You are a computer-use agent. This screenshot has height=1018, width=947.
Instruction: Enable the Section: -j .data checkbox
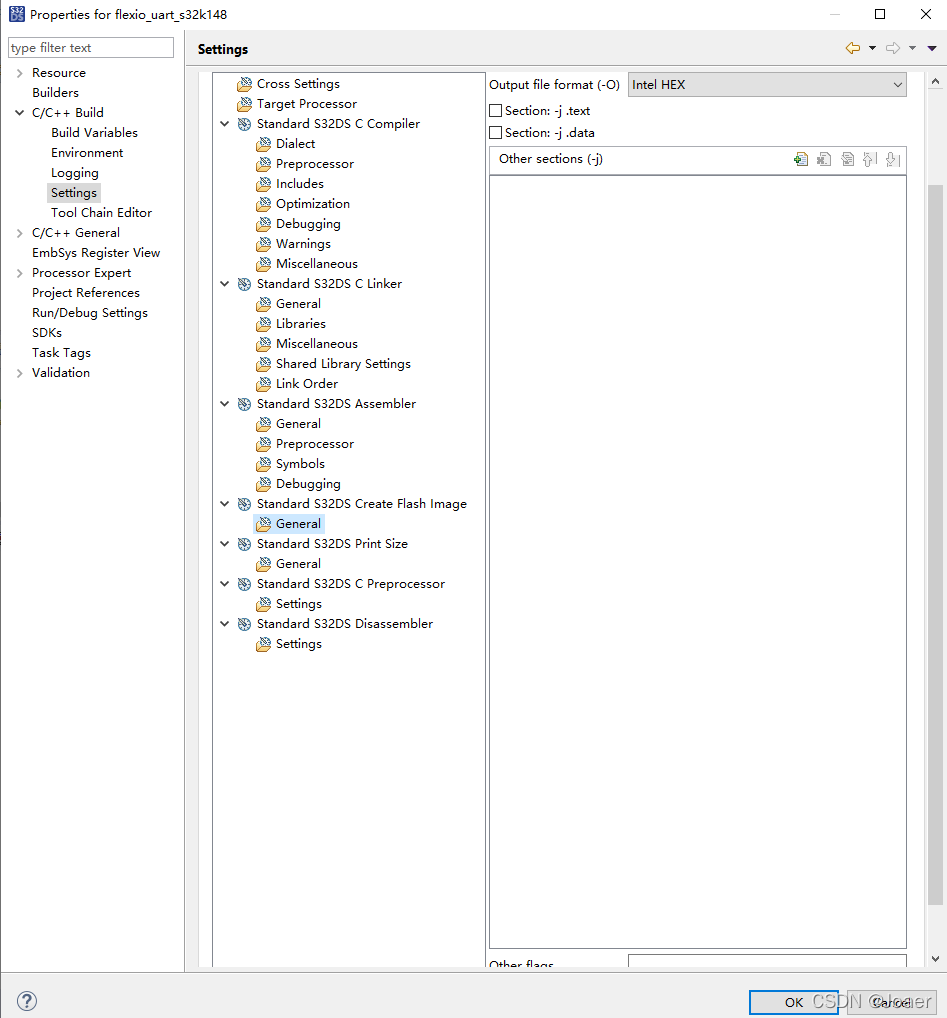pyautogui.click(x=495, y=132)
